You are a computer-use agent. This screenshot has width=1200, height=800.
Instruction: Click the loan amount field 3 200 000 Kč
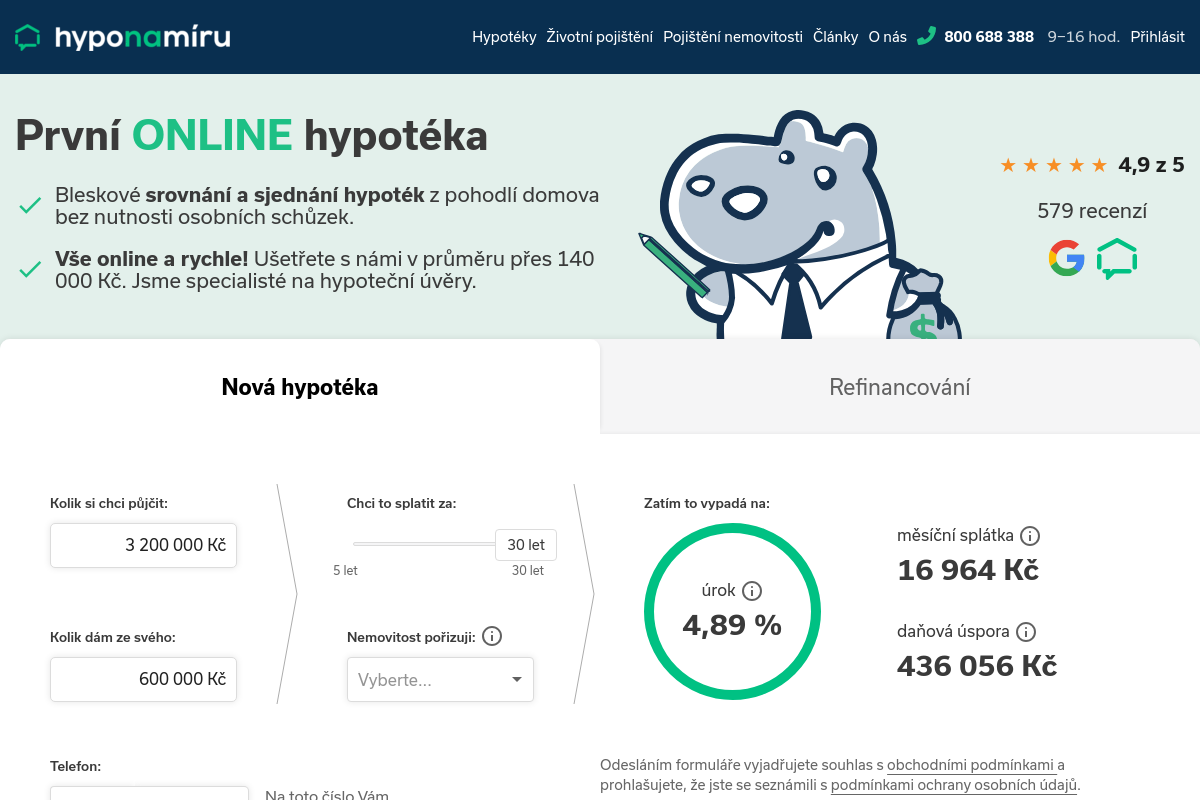point(143,545)
